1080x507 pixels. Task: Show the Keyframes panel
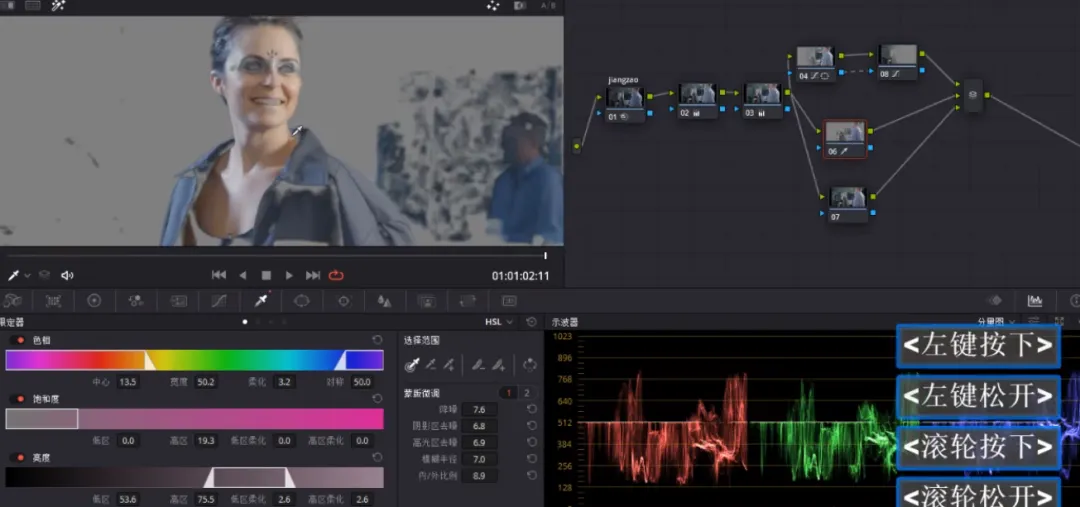995,301
